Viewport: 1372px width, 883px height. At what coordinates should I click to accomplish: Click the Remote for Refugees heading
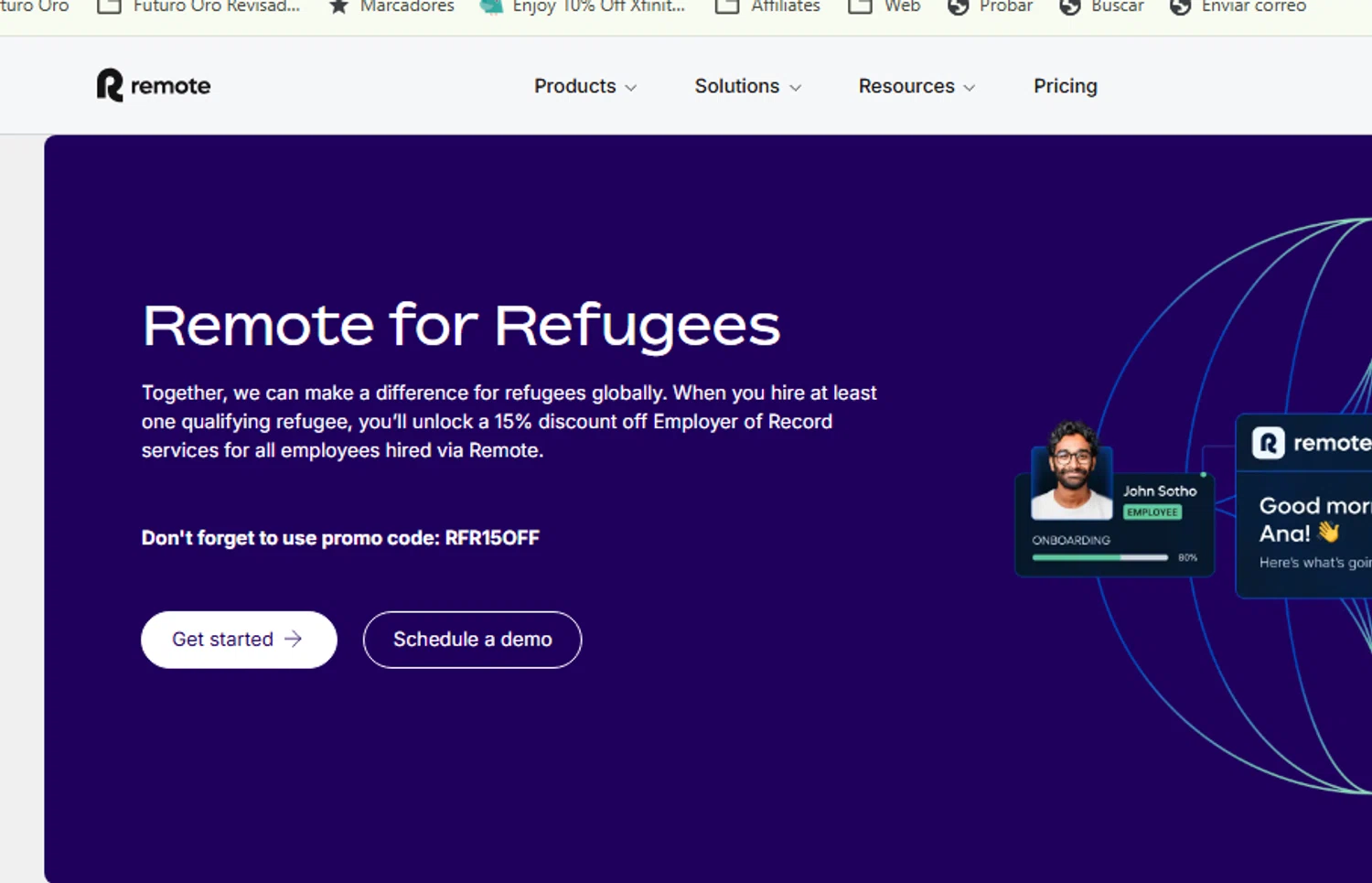click(x=462, y=326)
